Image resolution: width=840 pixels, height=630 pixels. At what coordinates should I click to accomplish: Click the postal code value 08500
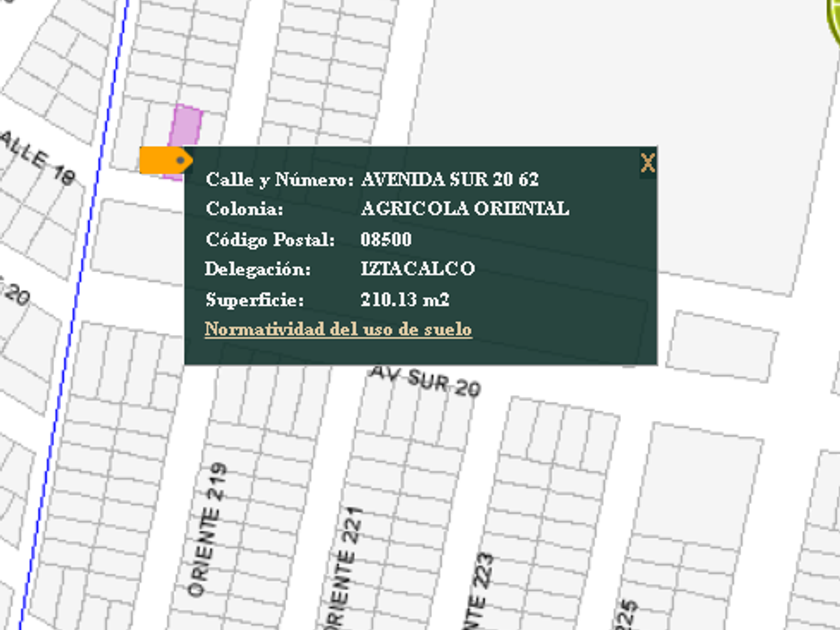click(x=386, y=239)
